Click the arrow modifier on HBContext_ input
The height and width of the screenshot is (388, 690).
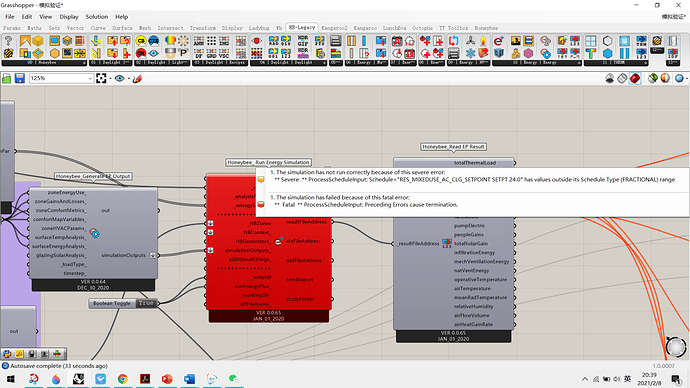coord(210,232)
